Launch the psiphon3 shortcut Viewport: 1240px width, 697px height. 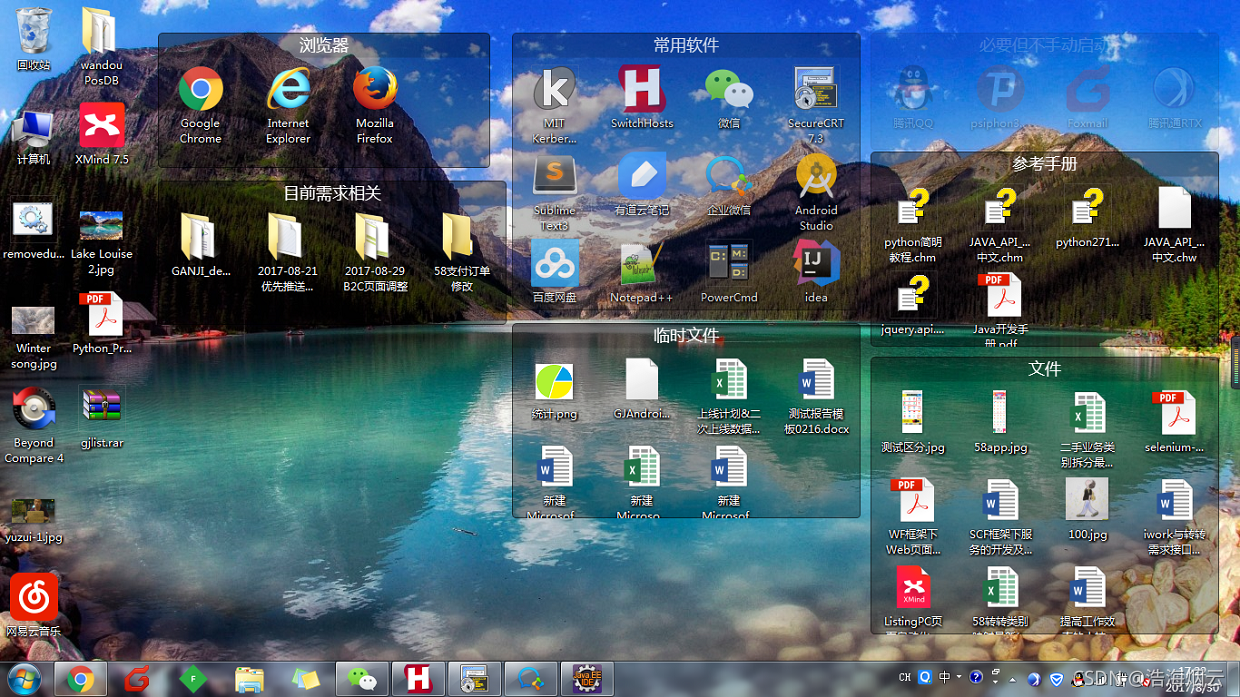pyautogui.click(x=999, y=90)
